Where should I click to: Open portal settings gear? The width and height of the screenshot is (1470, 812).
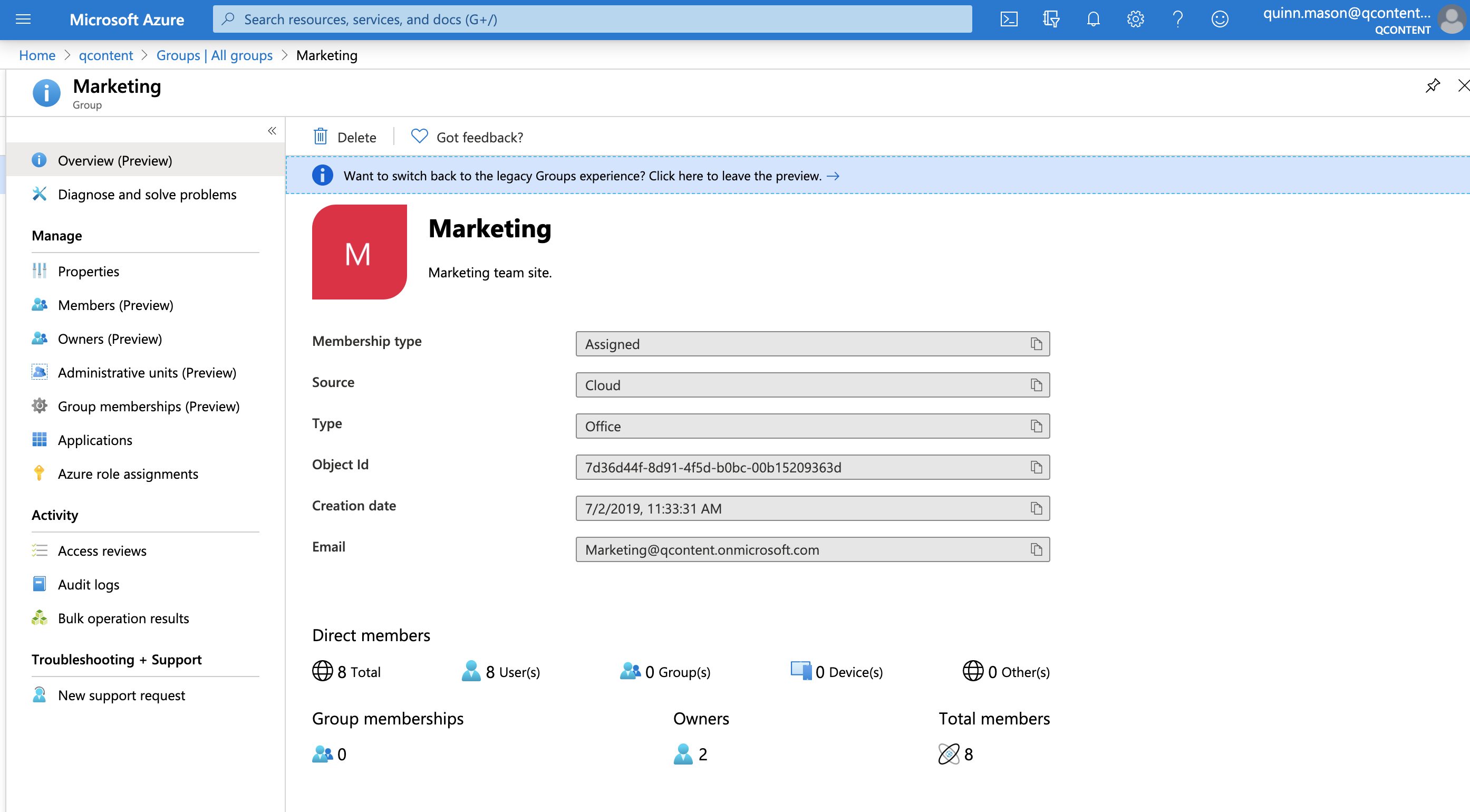(1135, 20)
